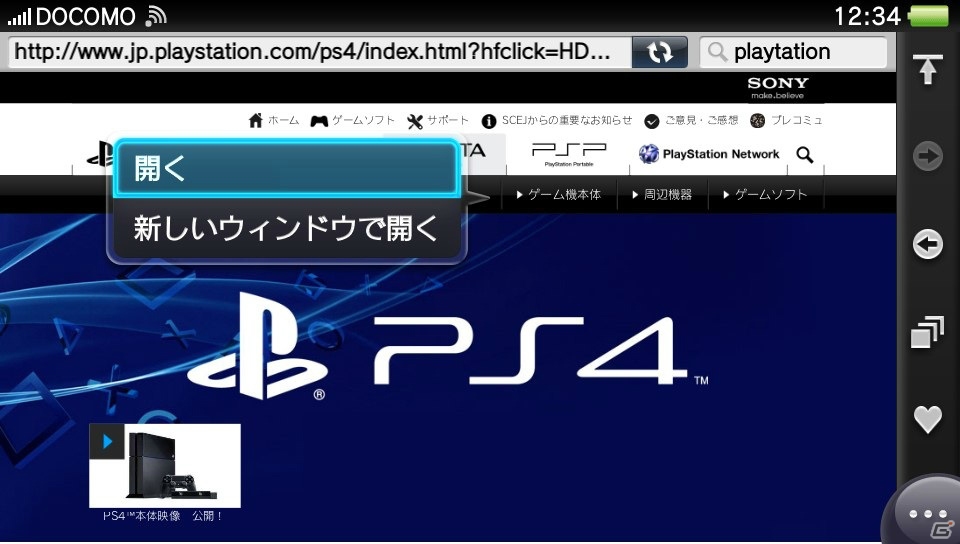
Task: Click the ホーム link with house icon
Action: pyautogui.click(x=274, y=121)
